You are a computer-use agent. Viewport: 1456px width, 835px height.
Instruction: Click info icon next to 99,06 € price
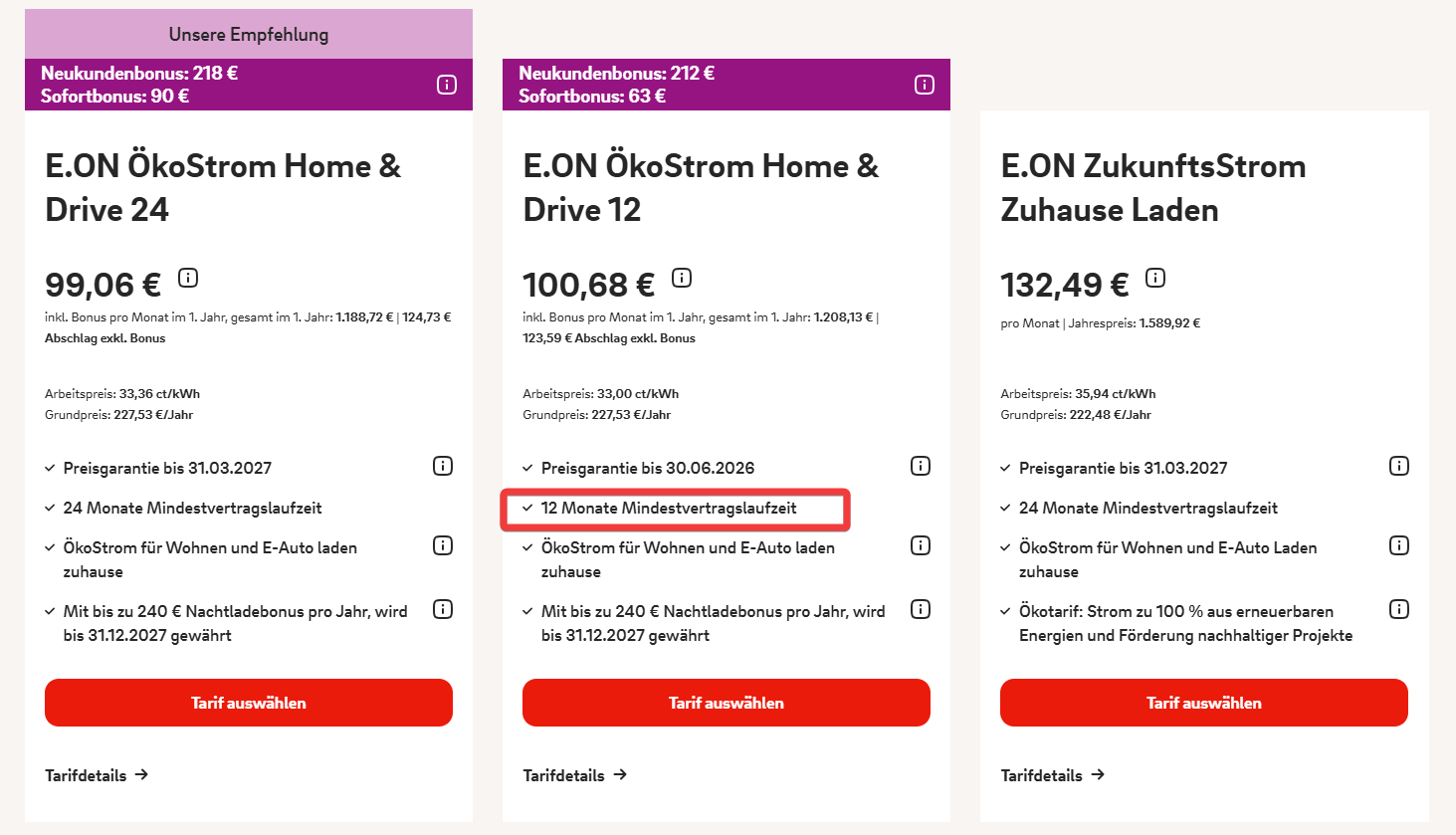pyautogui.click(x=188, y=278)
